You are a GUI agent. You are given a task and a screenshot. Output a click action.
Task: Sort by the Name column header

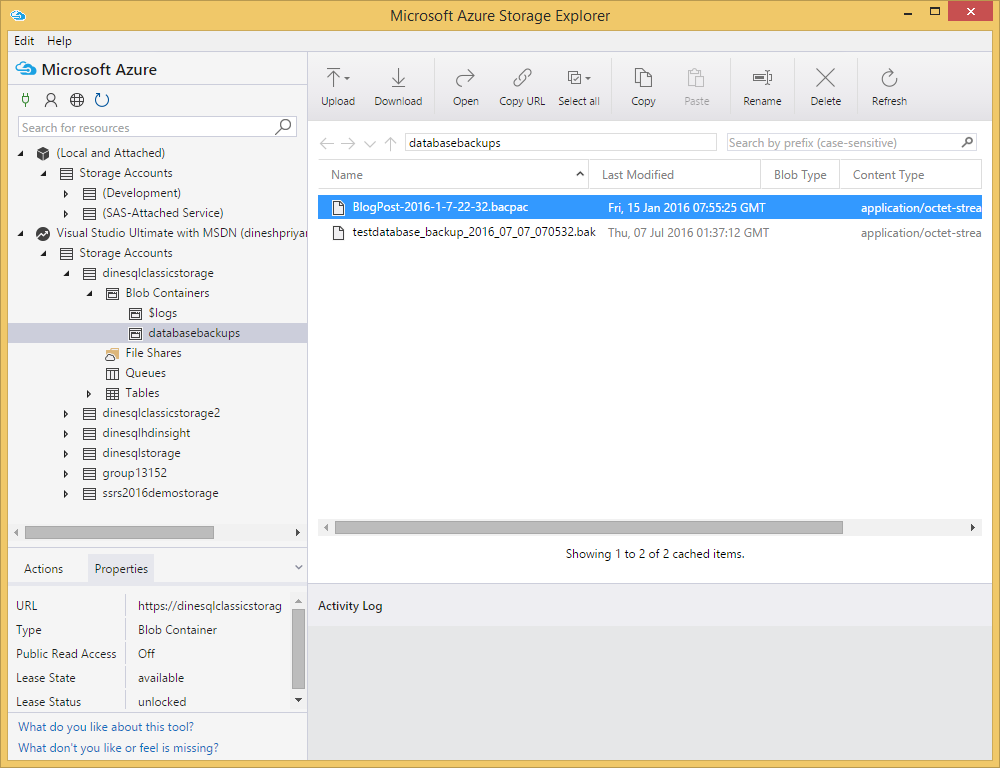[x=453, y=174]
